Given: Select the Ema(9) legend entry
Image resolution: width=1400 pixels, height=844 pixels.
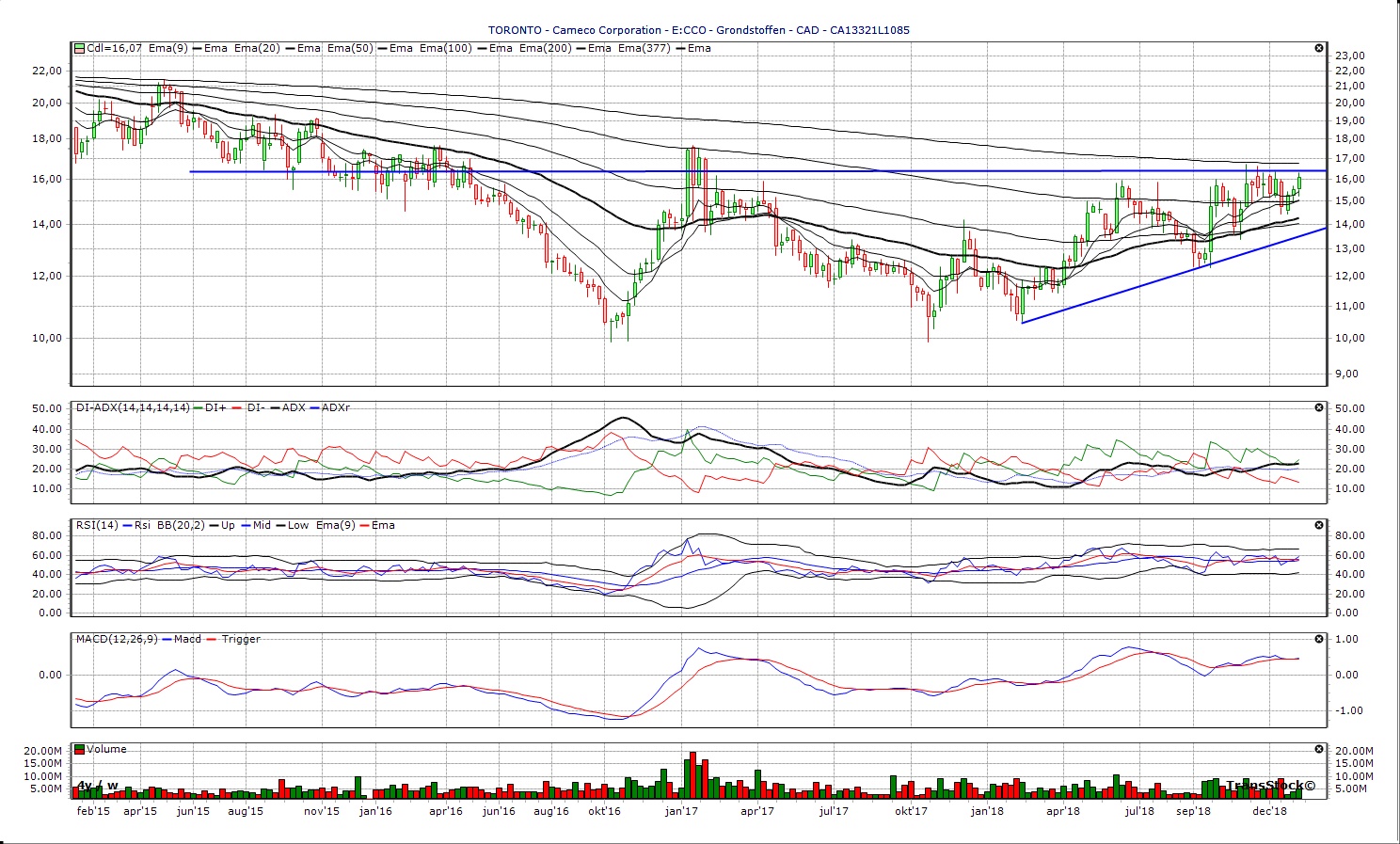Looking at the screenshot, I should click(x=167, y=48).
